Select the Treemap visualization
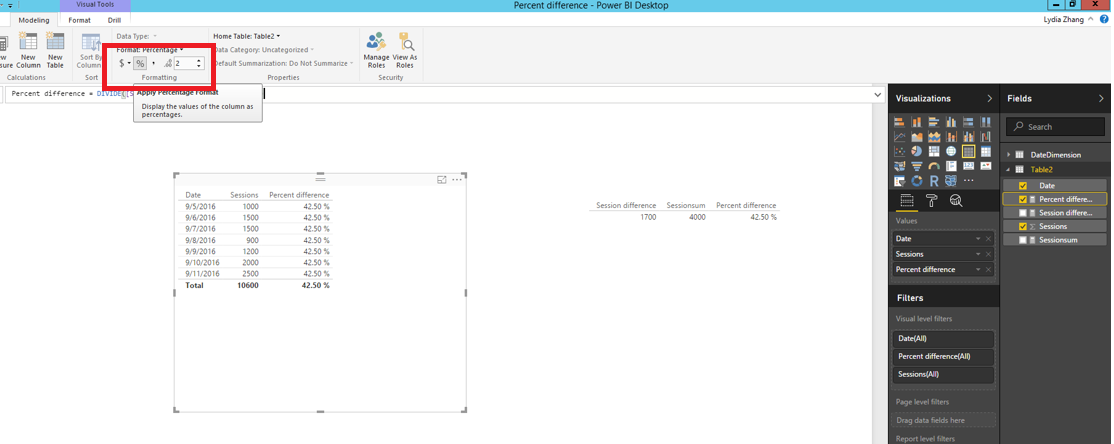 pyautogui.click(x=934, y=151)
